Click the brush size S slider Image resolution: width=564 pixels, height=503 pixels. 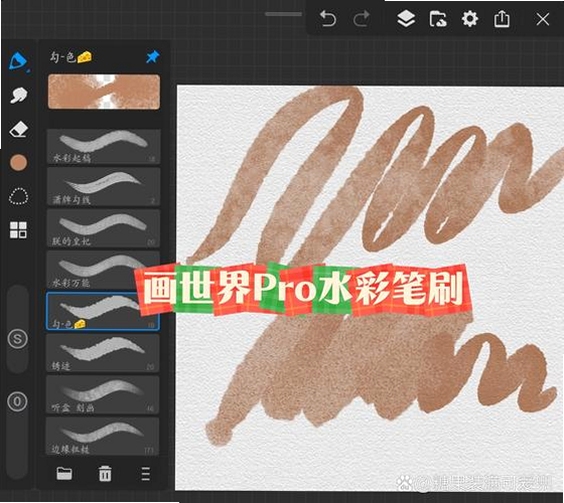coord(17,329)
